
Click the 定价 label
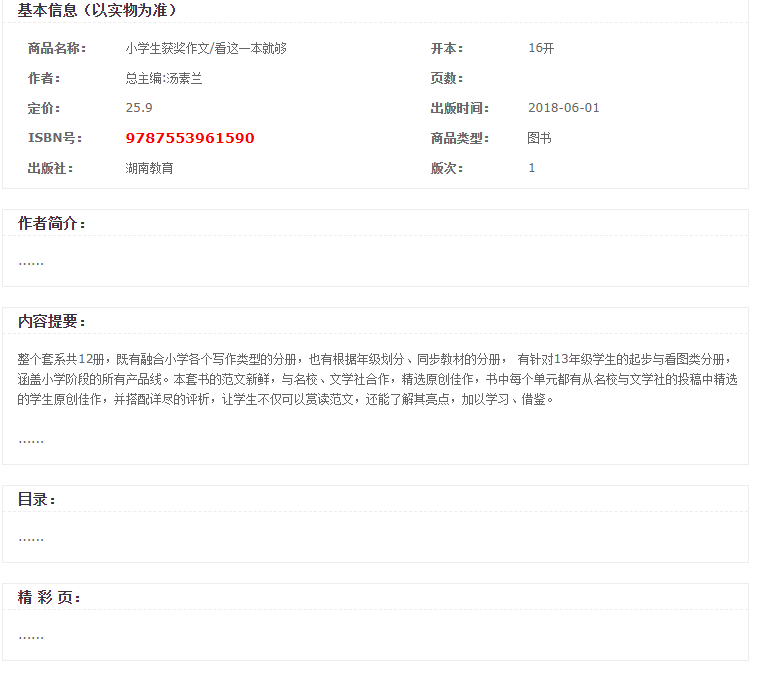(x=44, y=108)
